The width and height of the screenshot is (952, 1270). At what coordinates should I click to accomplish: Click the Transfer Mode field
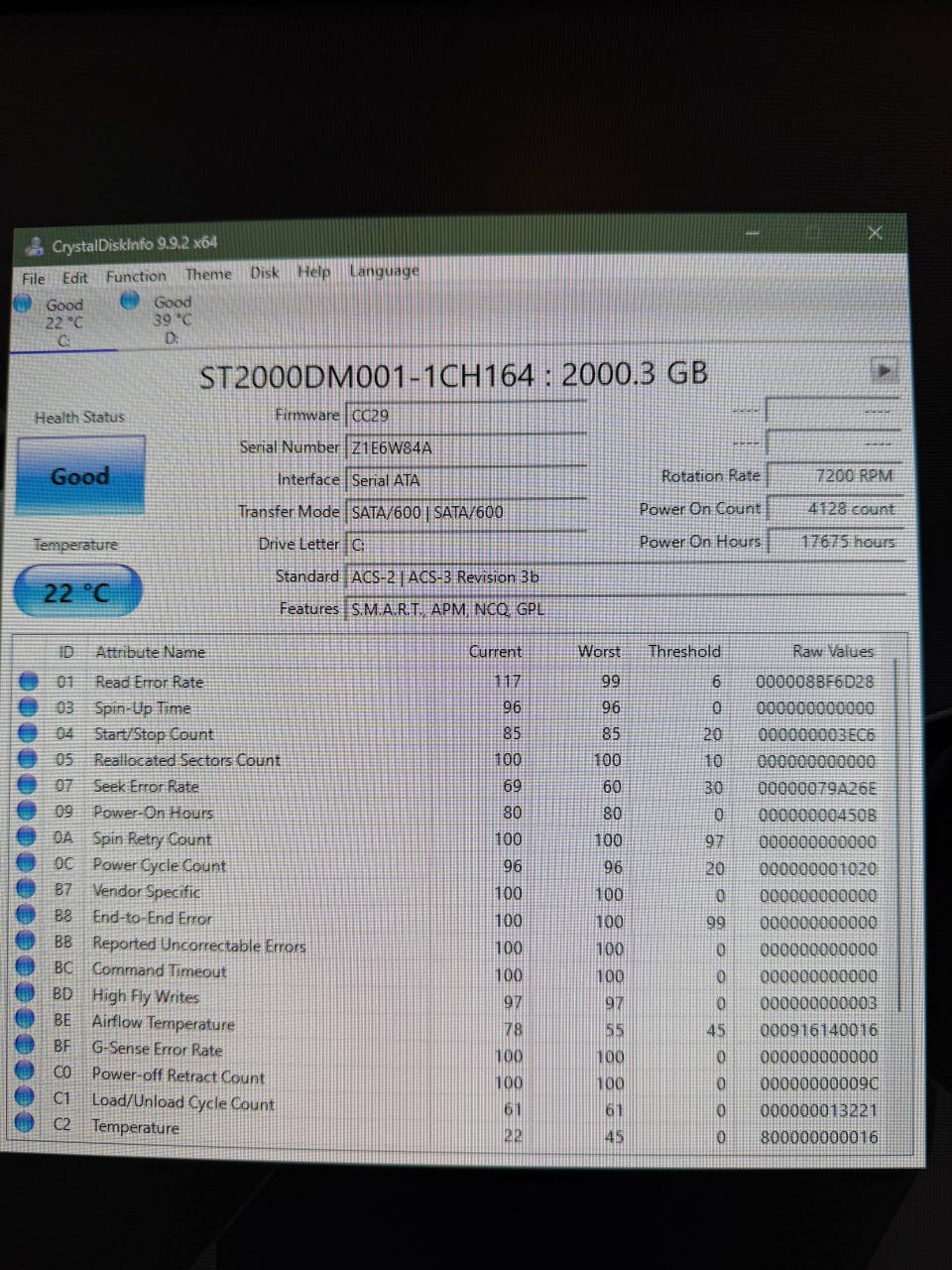point(466,512)
